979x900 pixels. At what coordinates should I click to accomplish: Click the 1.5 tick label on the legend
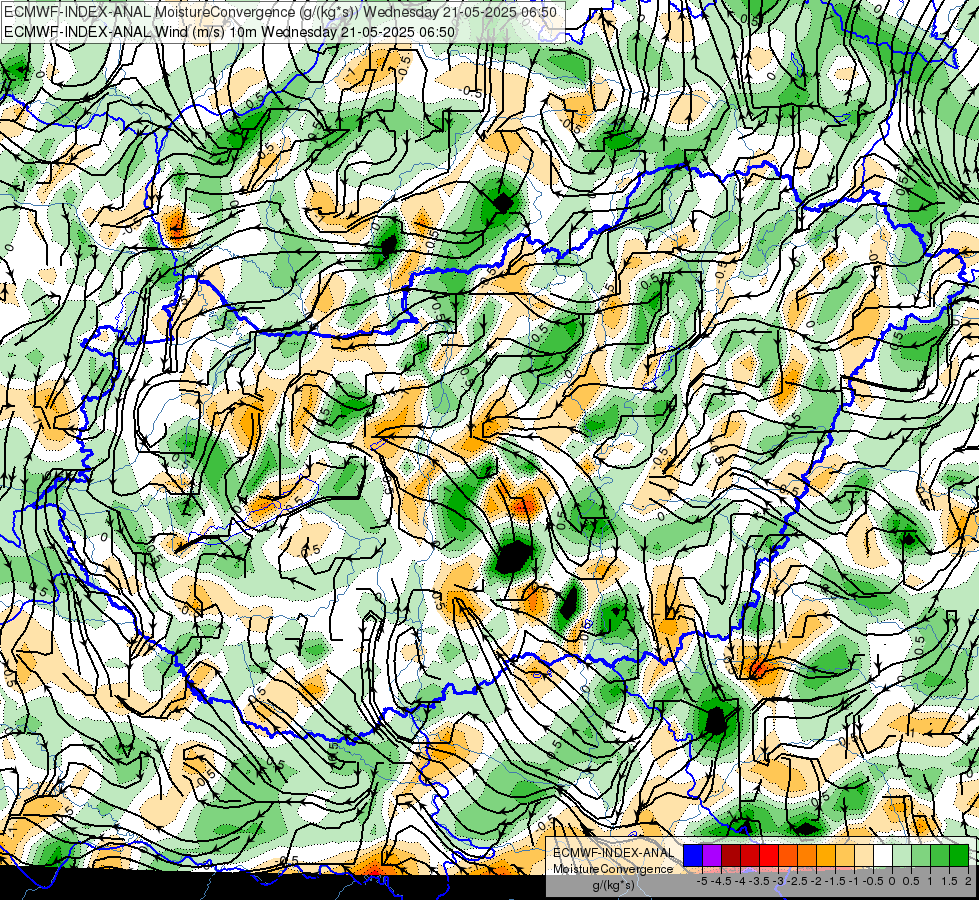[950, 881]
